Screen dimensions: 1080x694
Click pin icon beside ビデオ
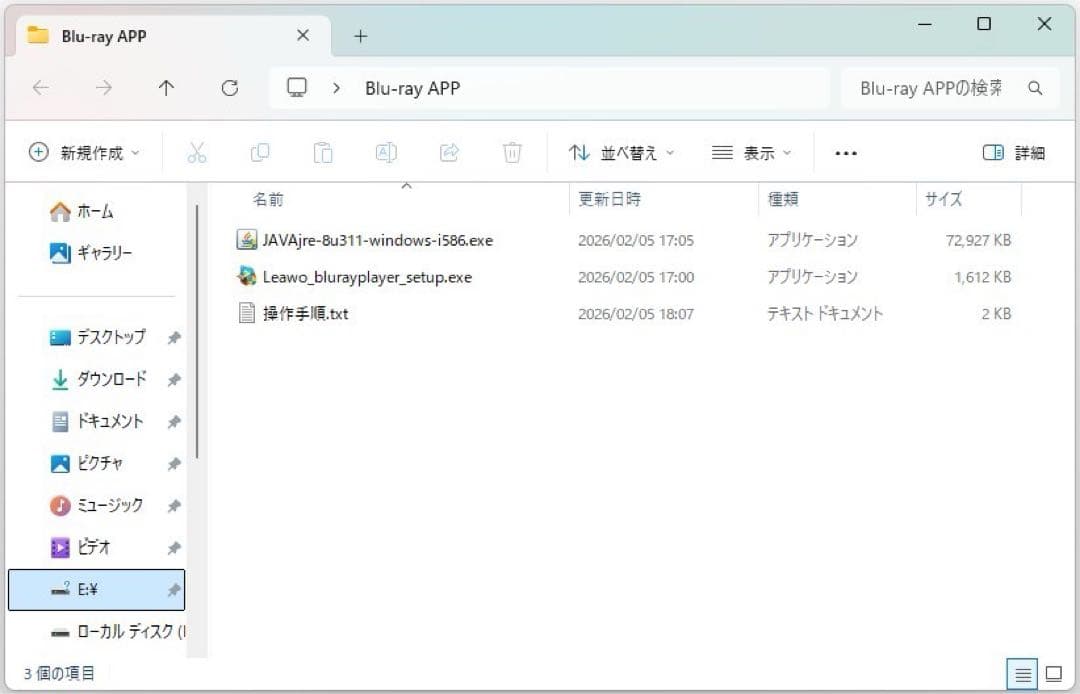pos(174,548)
